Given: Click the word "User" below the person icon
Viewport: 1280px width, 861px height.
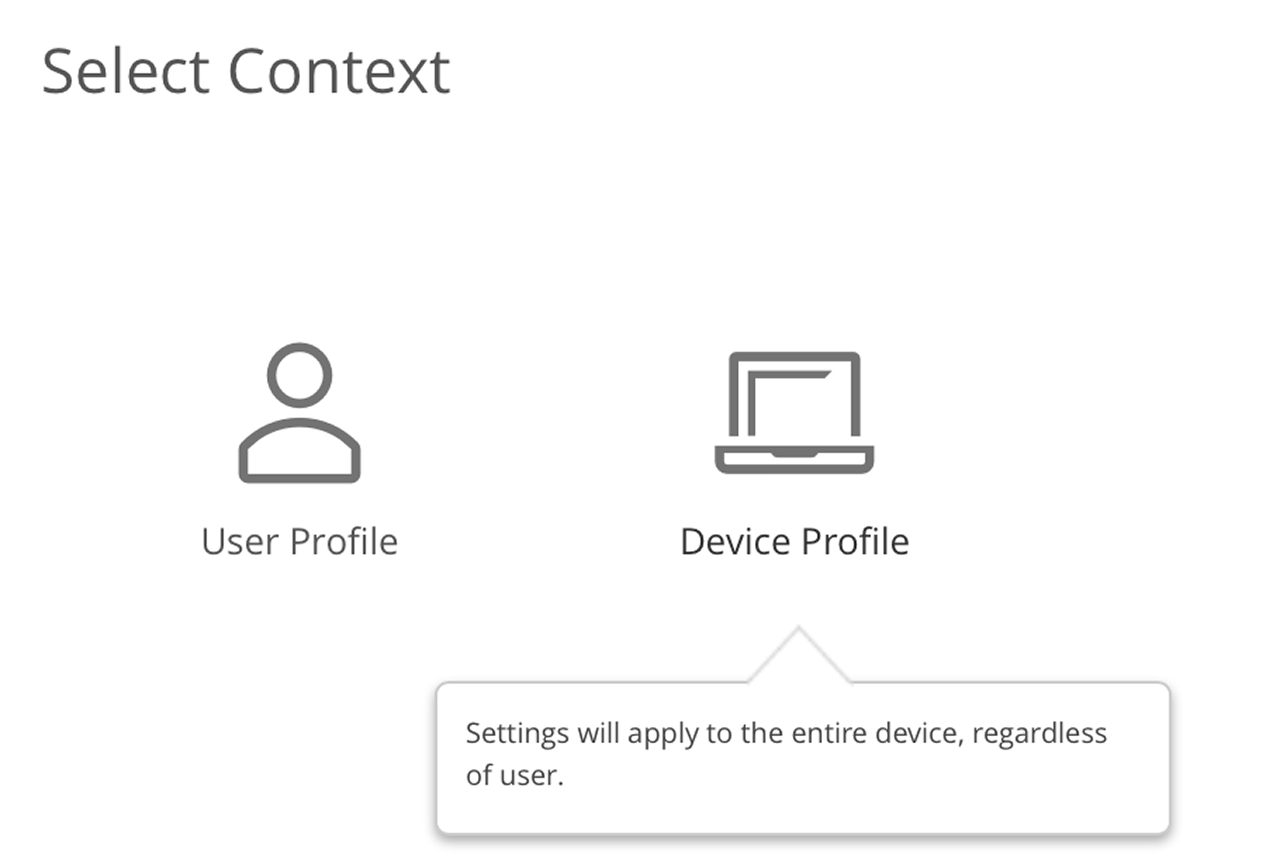Looking at the screenshot, I should (240, 542).
